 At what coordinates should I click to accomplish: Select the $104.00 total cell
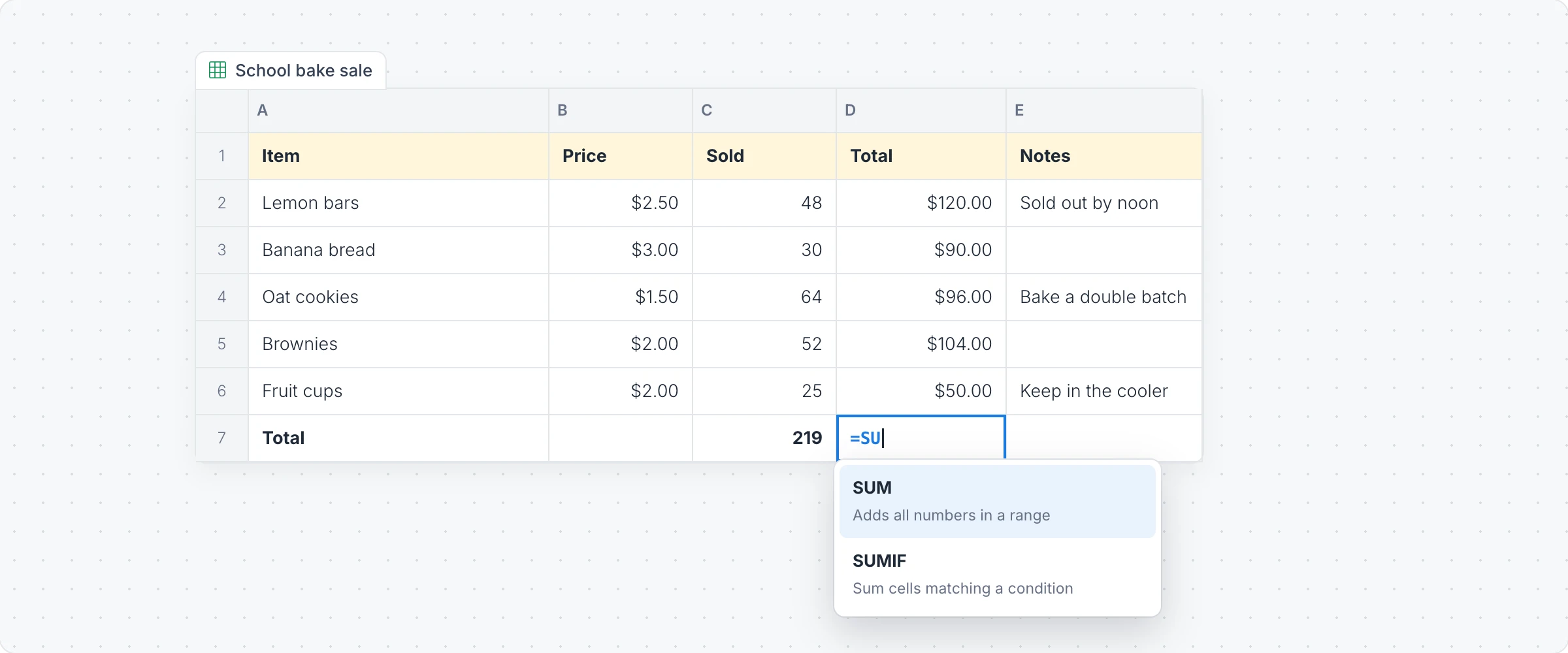921,344
